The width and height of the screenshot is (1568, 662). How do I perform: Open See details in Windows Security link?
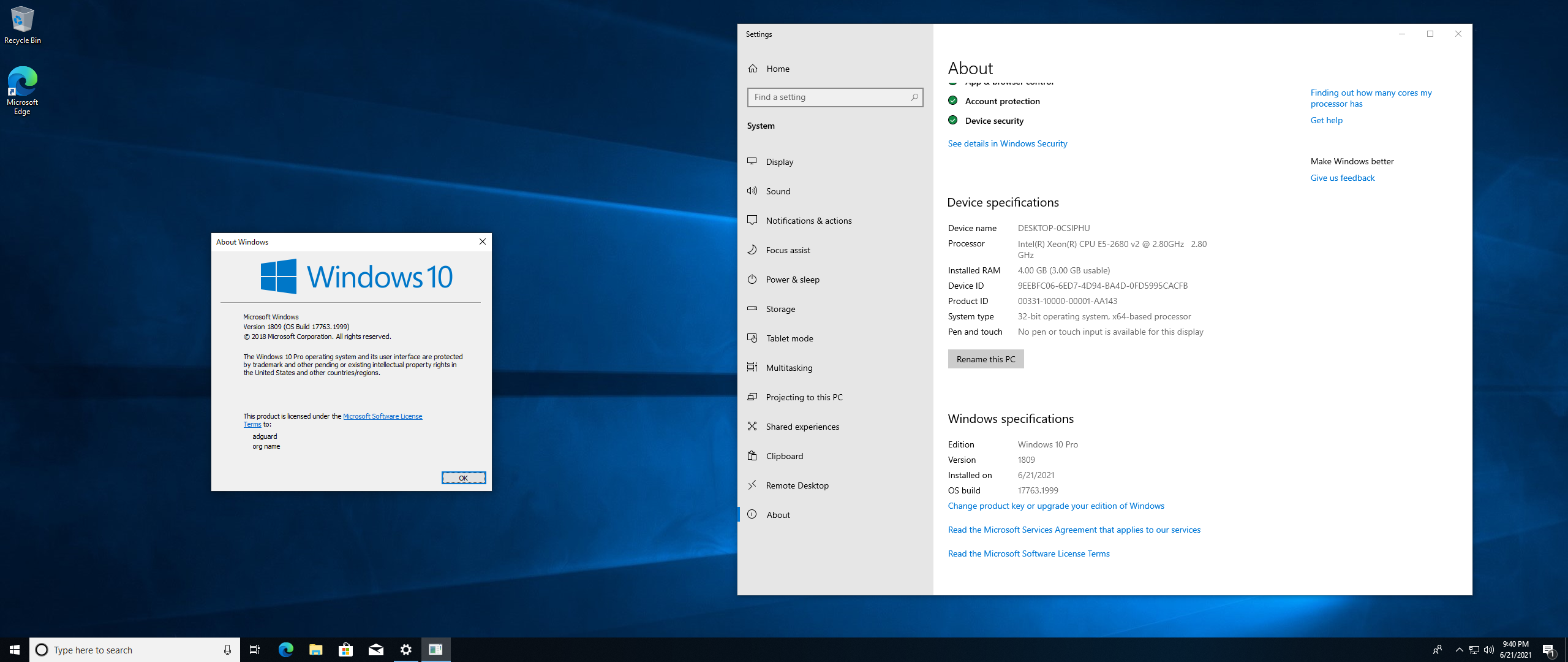[x=1007, y=143]
